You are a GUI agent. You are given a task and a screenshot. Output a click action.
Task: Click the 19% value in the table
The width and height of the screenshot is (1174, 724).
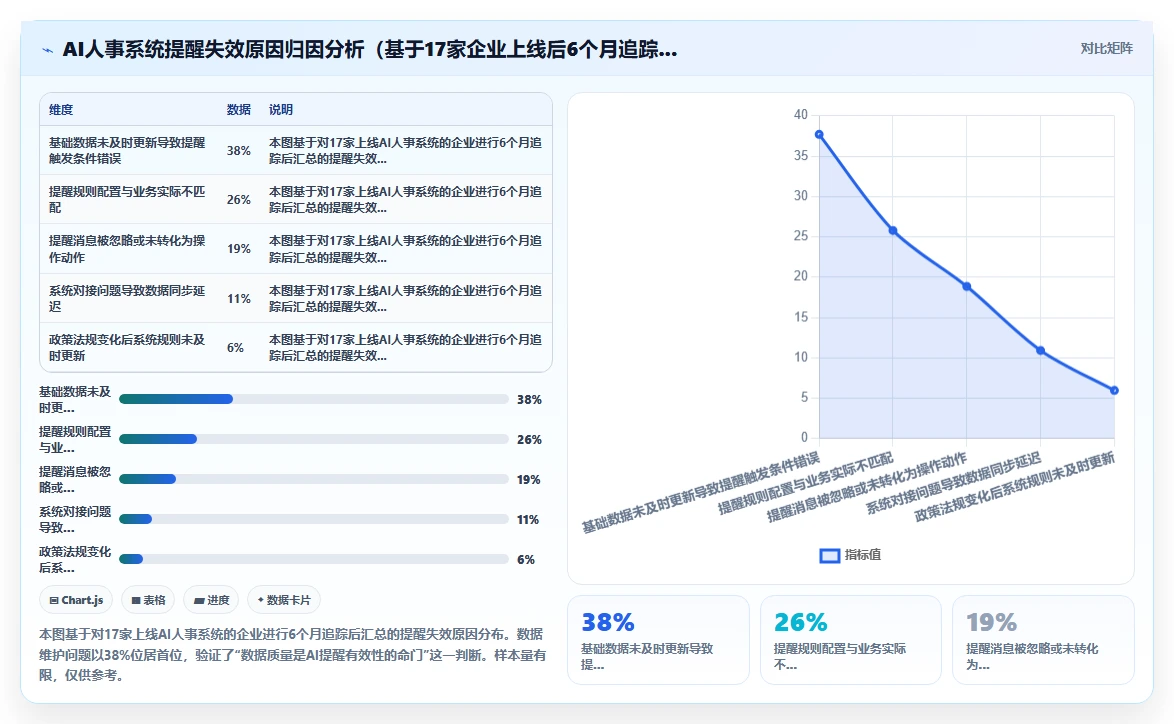click(239, 249)
